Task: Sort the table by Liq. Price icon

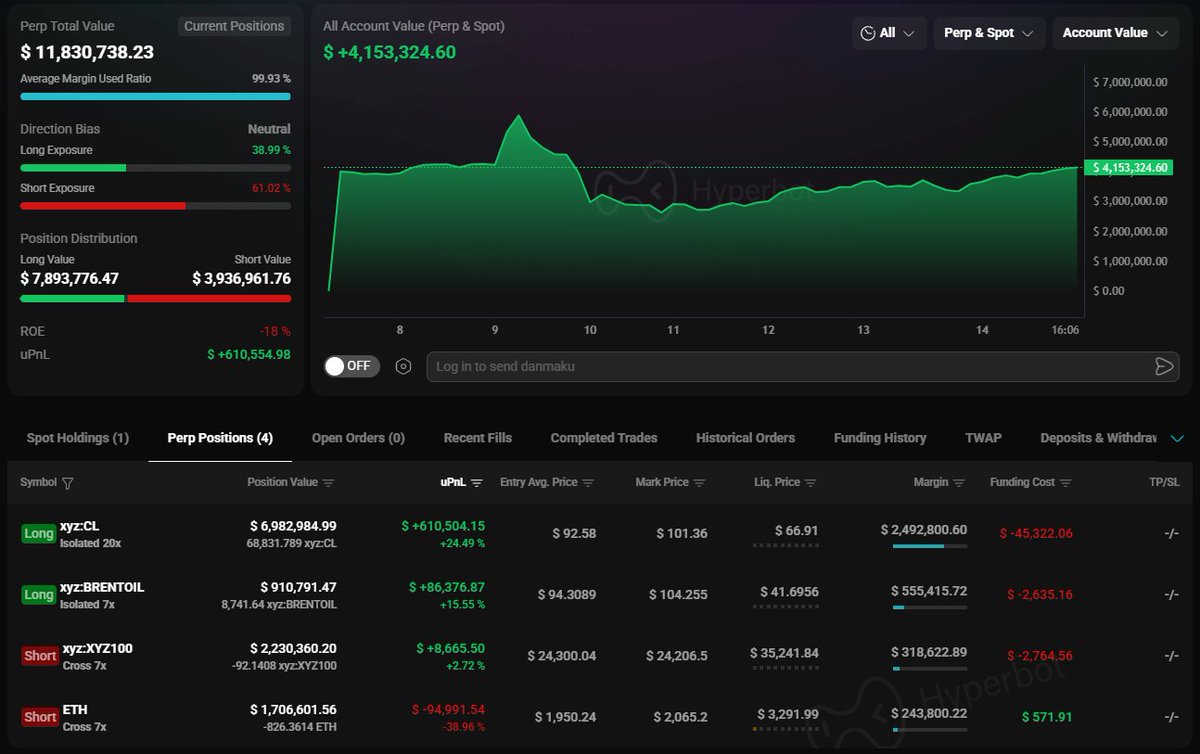Action: pos(810,483)
